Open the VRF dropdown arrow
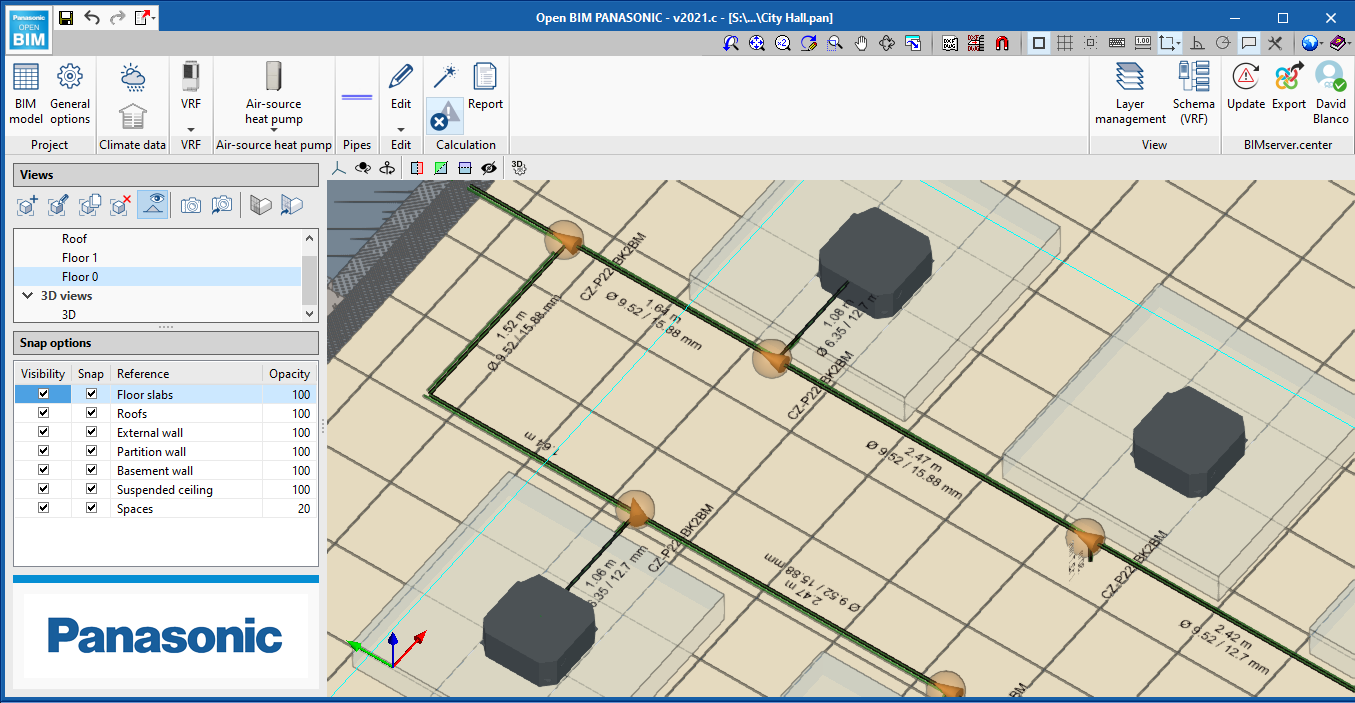This screenshot has width=1355, height=703. [190, 129]
